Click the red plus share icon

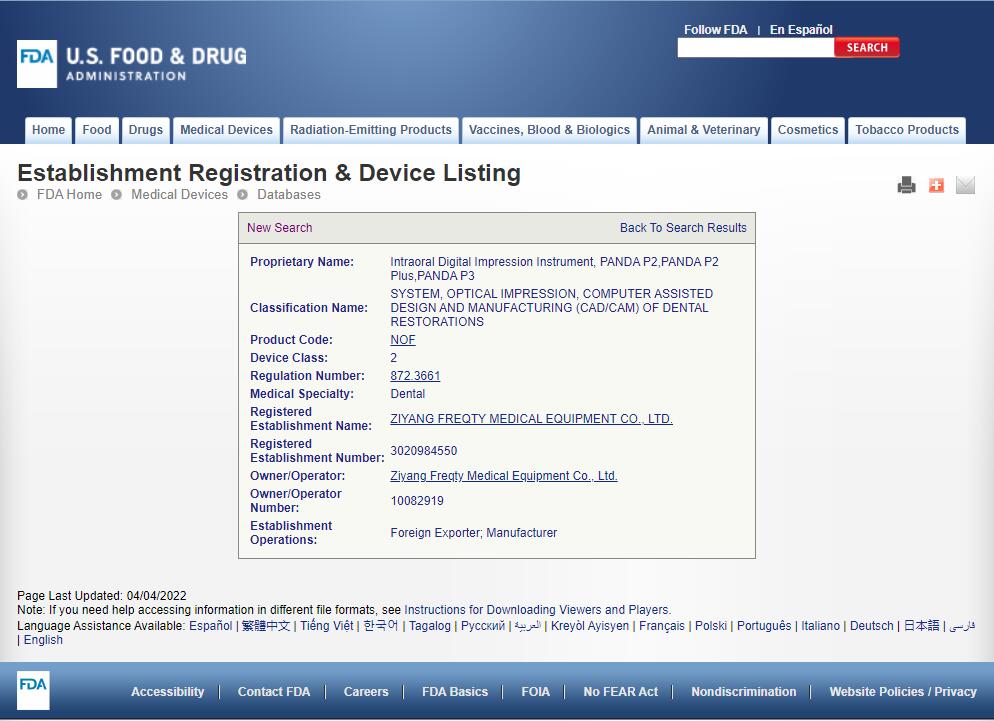[936, 185]
